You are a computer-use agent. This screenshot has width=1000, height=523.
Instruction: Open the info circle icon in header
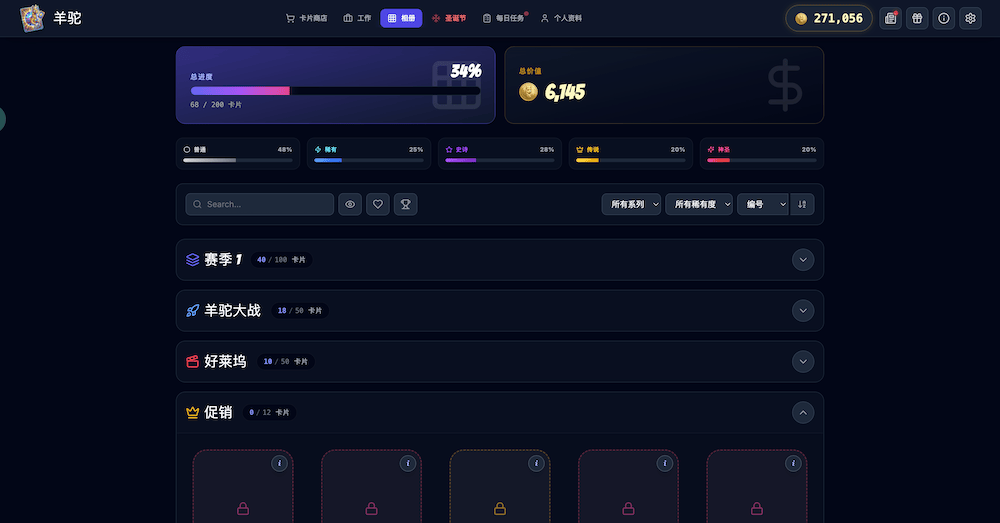tap(943, 18)
